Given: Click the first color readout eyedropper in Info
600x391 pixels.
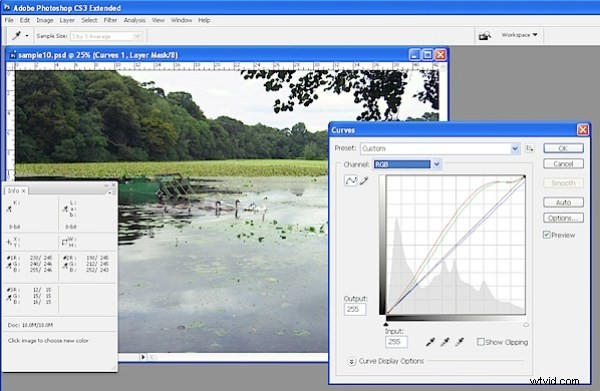Looking at the screenshot, I should pyautogui.click(x=9, y=209).
